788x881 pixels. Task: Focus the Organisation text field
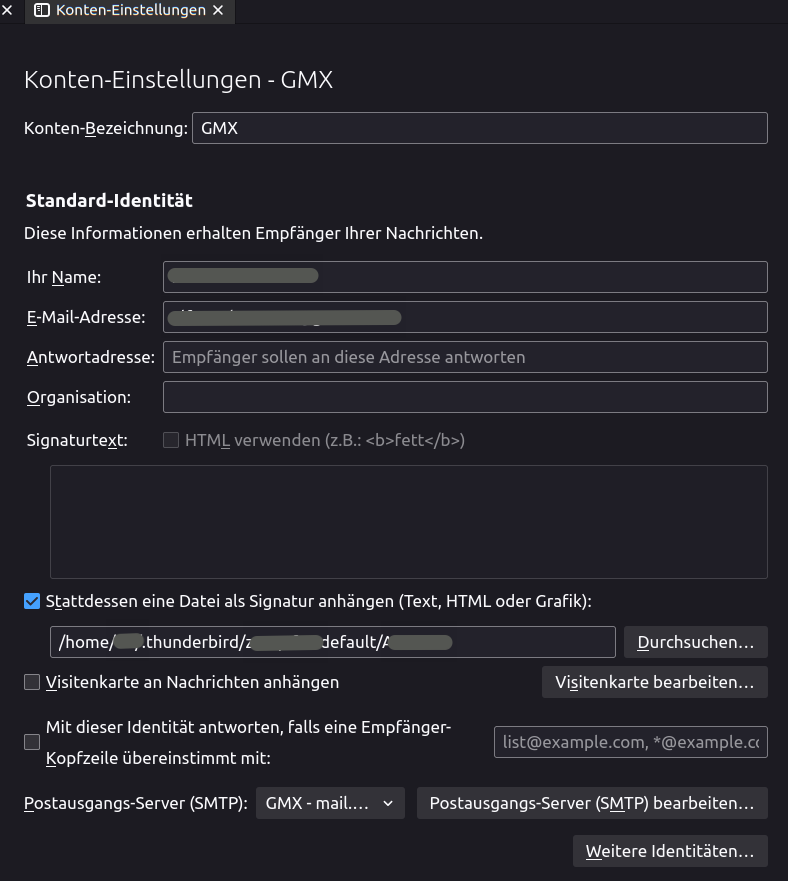tap(465, 397)
